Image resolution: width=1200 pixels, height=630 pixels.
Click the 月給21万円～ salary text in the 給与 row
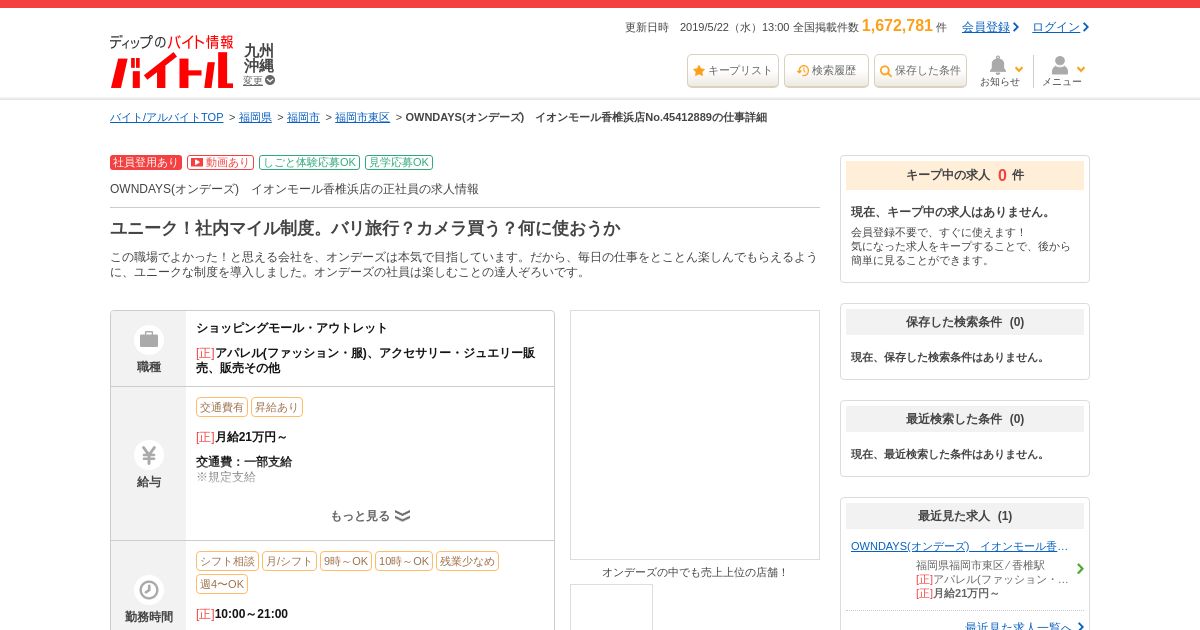click(251, 437)
